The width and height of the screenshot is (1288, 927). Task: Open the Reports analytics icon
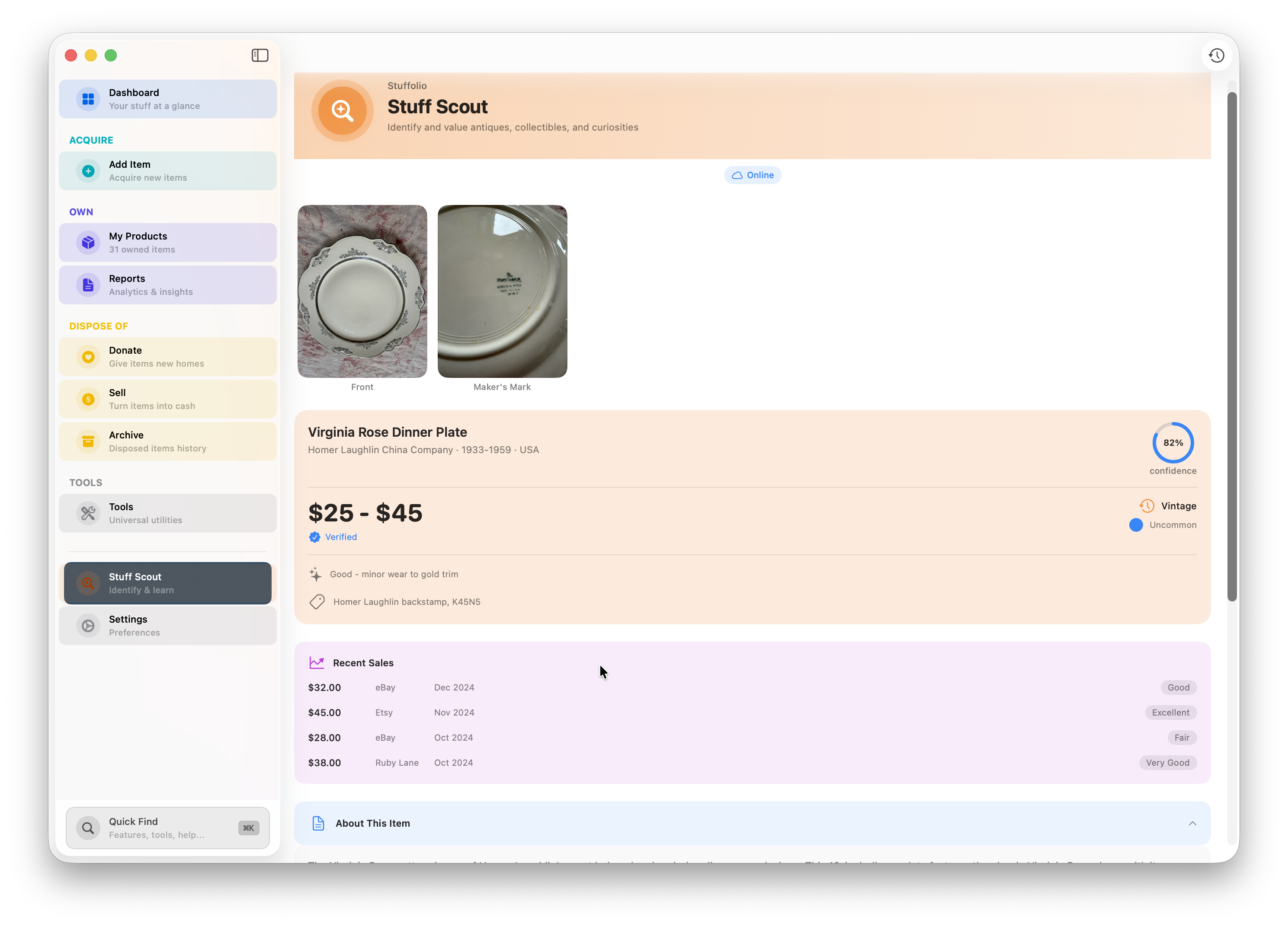[88, 284]
